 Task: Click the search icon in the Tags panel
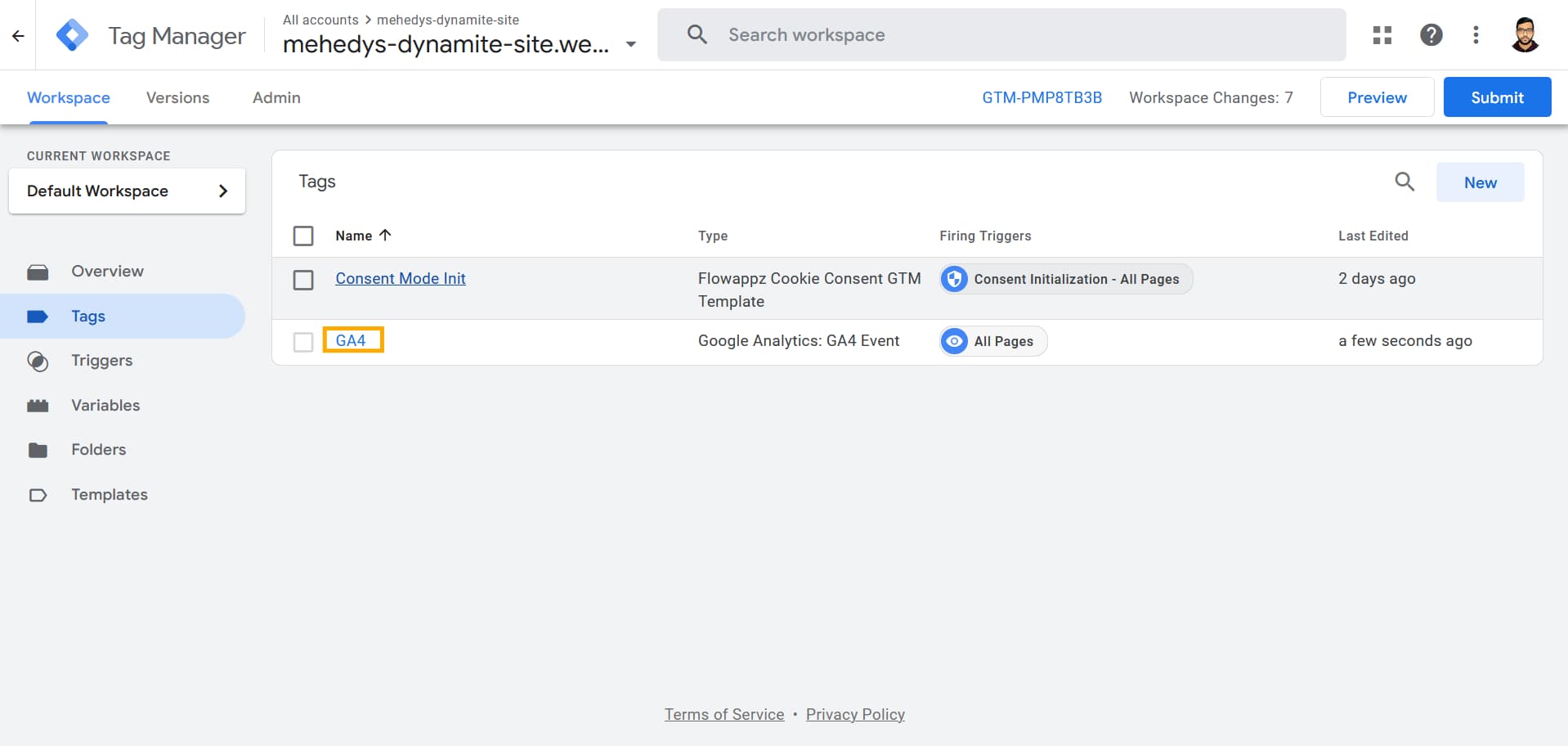[x=1404, y=182]
